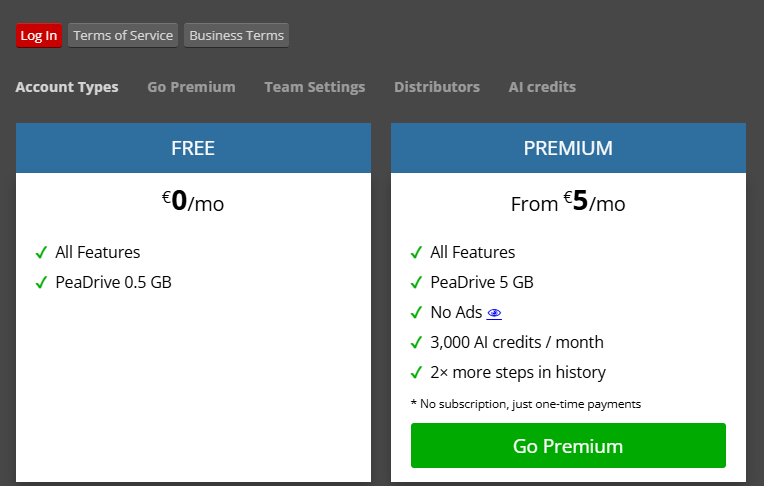Click the checkmark beside PeaDrive 0.5 GB
This screenshot has height=486, width=764.
41,282
